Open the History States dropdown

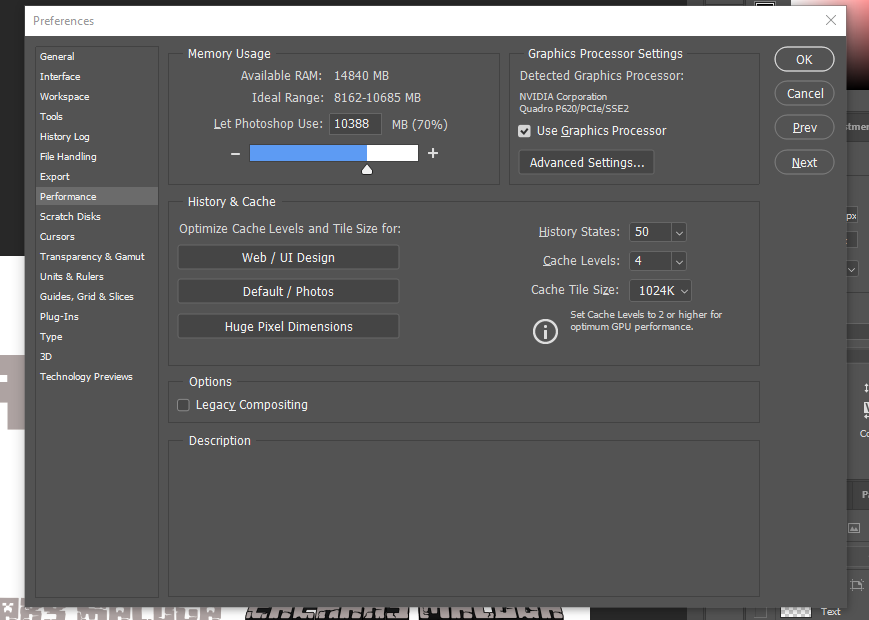676,231
